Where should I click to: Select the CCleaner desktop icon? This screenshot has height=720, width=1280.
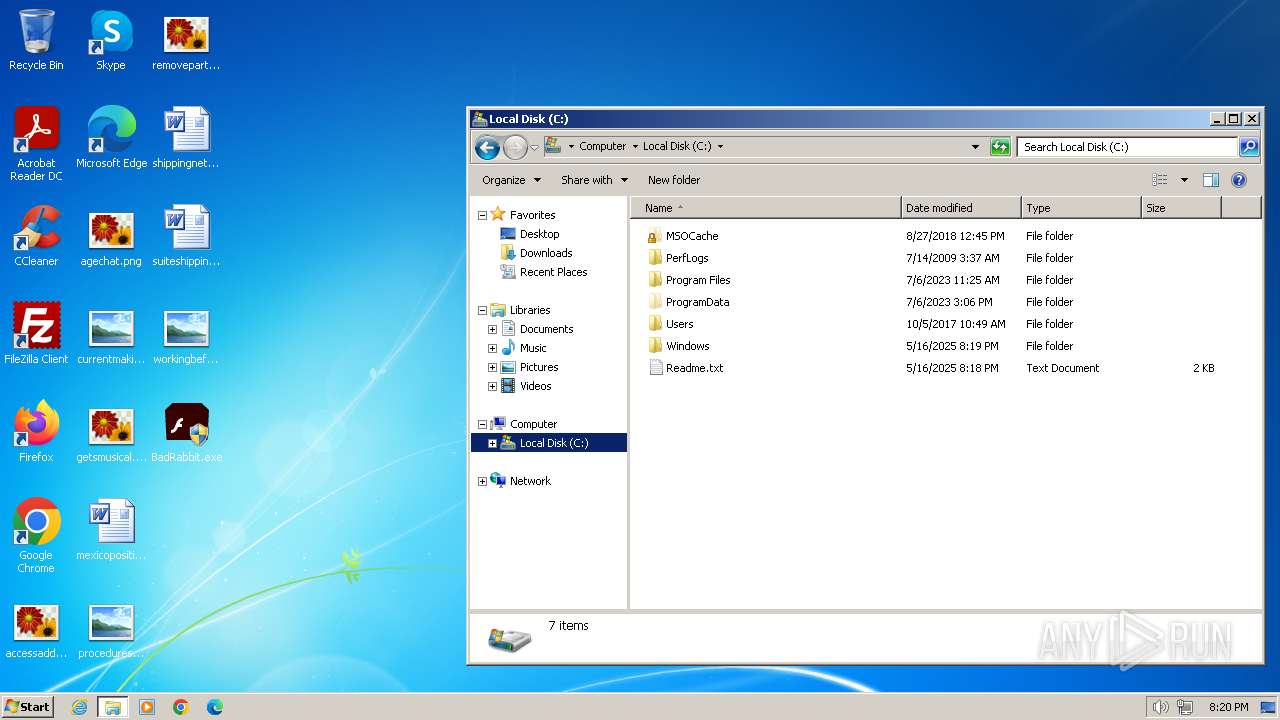36,236
